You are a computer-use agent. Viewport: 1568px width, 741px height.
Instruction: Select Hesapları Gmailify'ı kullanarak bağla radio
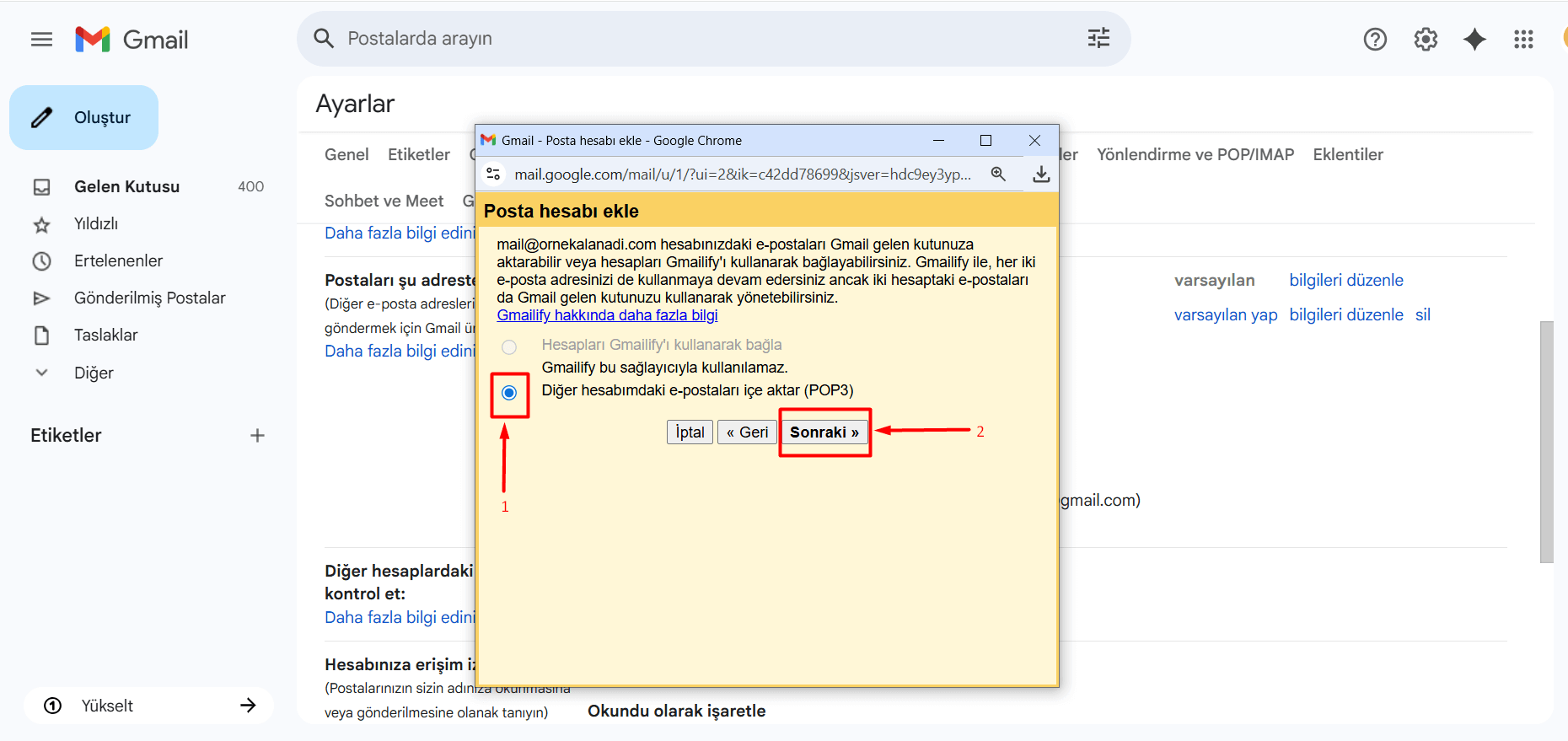tap(509, 347)
